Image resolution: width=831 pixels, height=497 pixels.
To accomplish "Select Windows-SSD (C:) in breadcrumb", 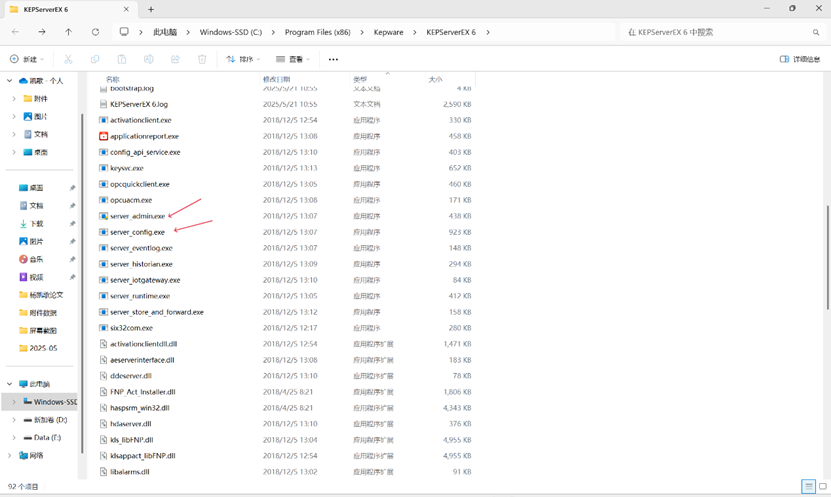I will [231, 32].
